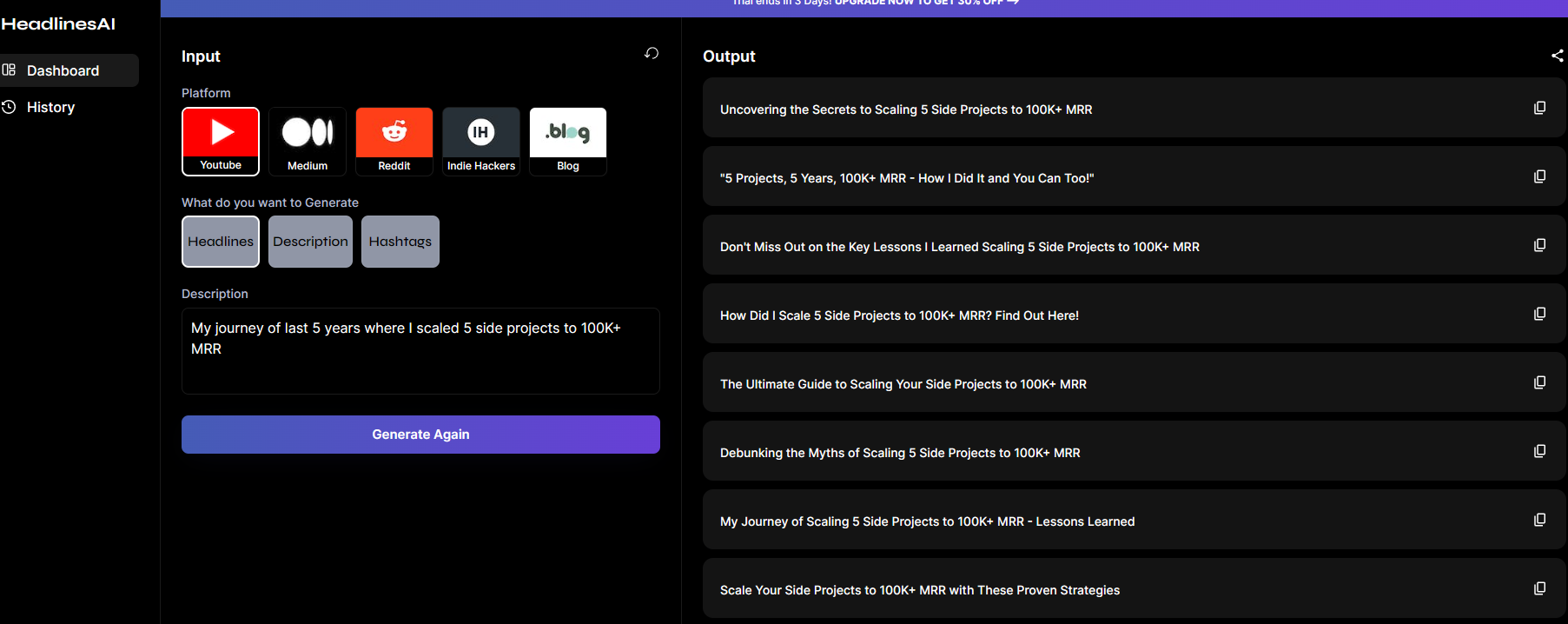This screenshot has height=624, width=1568.
Task: Select the Indie Hackers platform
Action: coord(481,141)
